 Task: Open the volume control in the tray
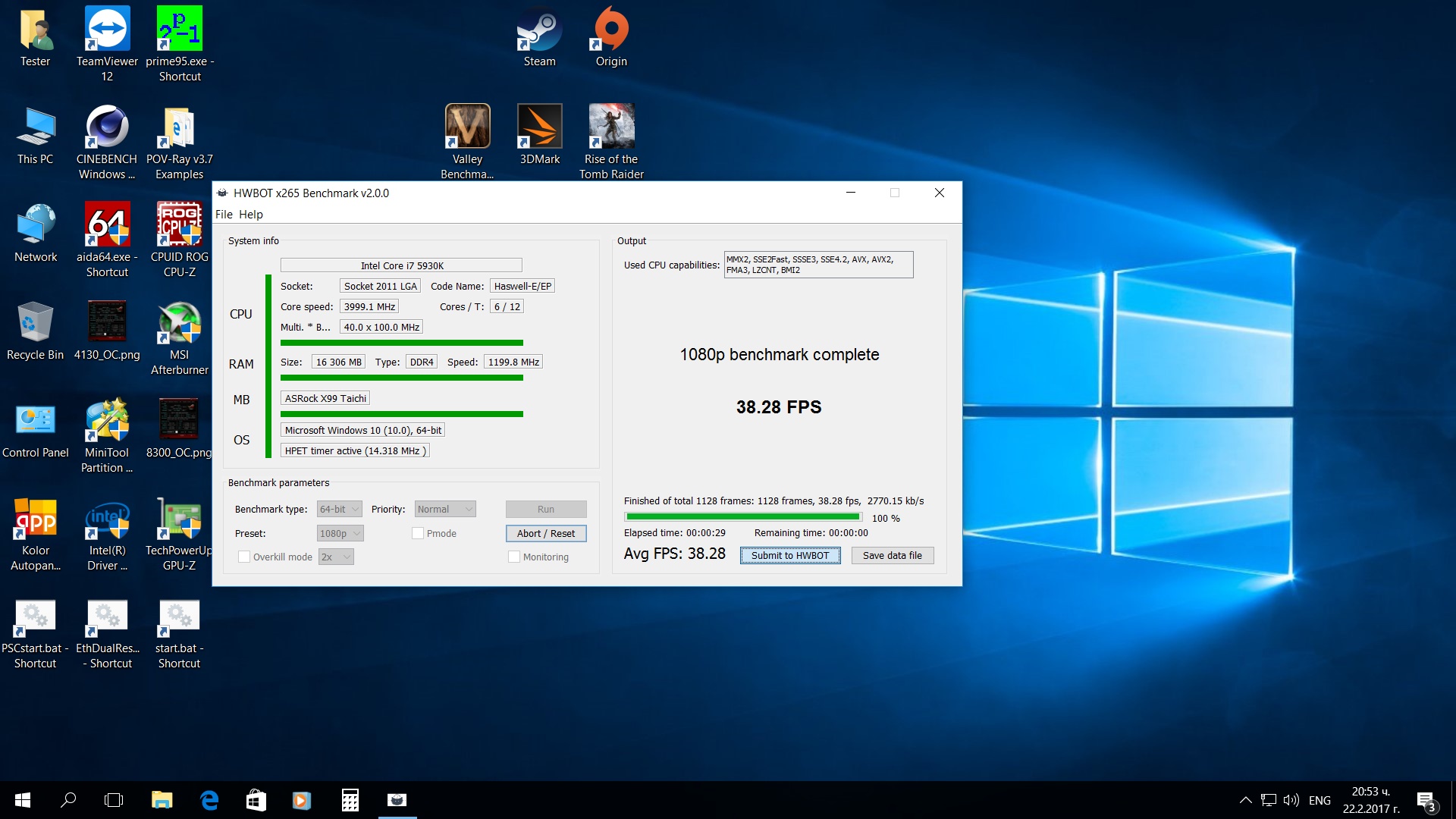pyautogui.click(x=1291, y=800)
